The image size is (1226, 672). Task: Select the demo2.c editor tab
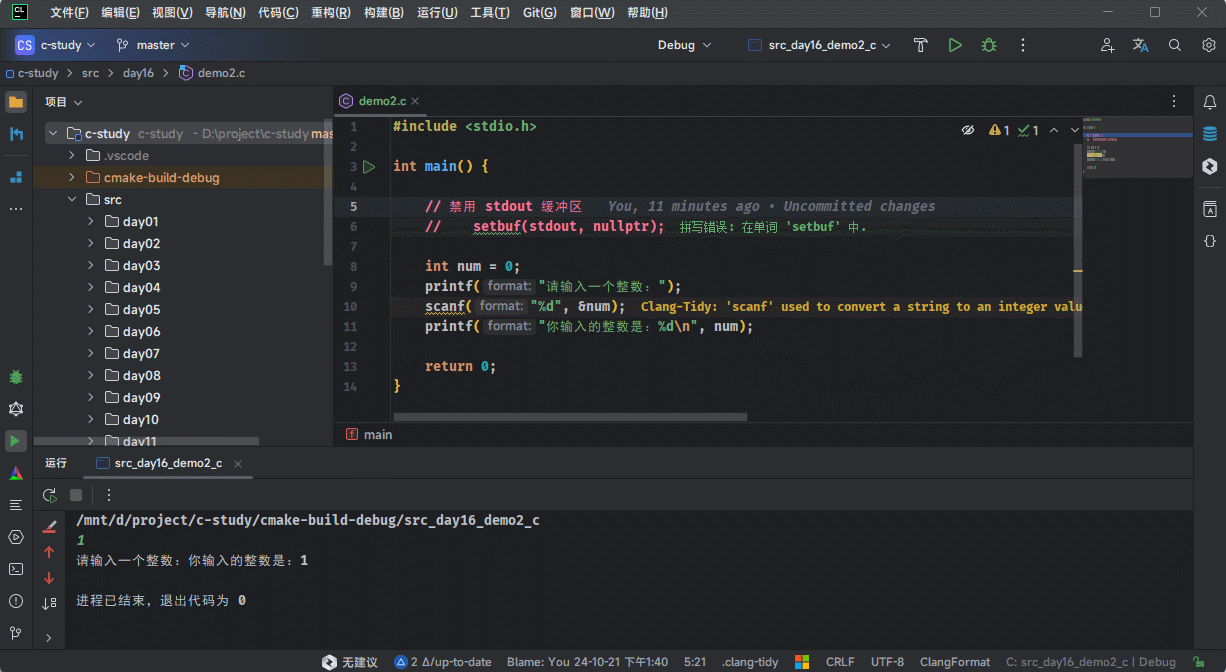click(380, 101)
